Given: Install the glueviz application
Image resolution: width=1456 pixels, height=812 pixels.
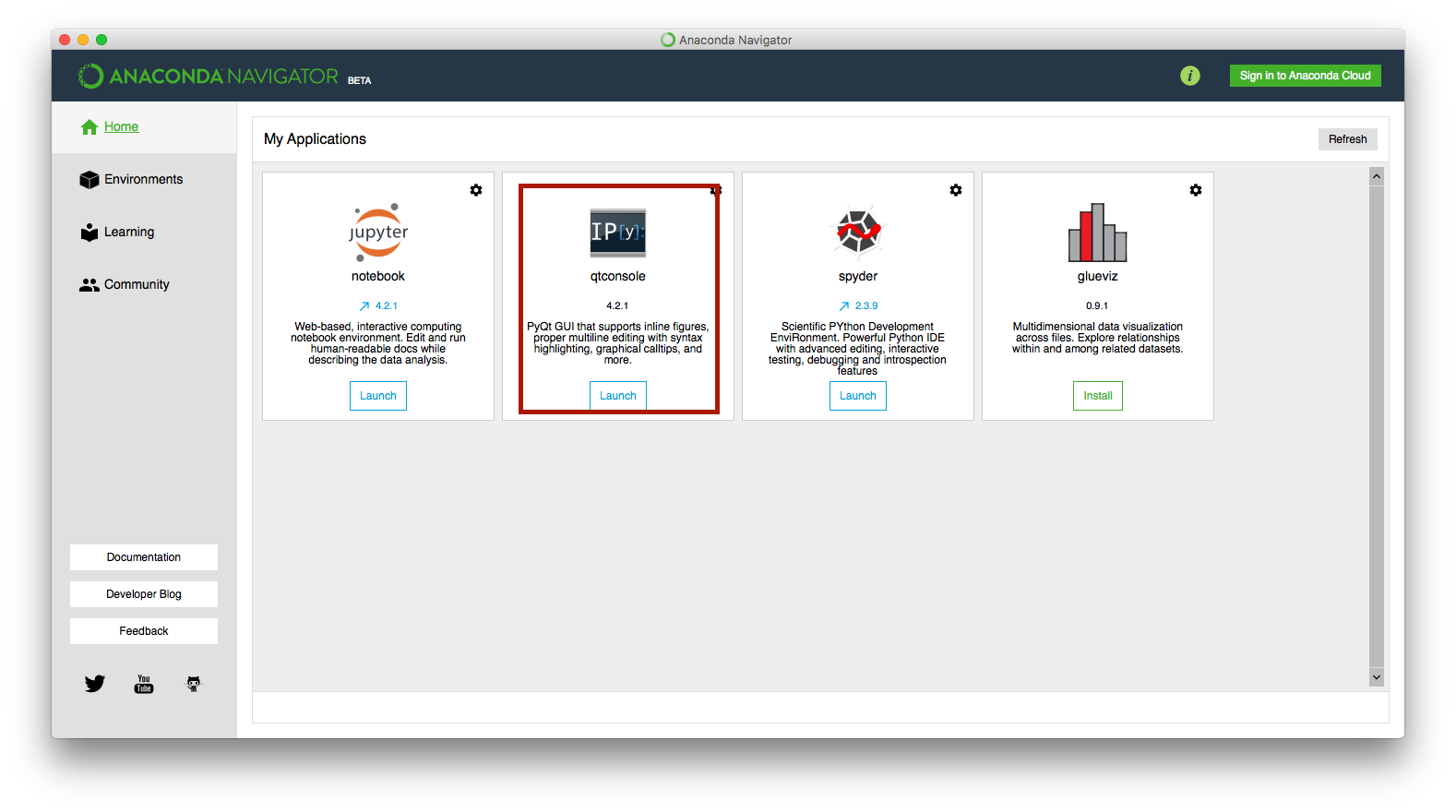Looking at the screenshot, I should pyautogui.click(x=1098, y=396).
